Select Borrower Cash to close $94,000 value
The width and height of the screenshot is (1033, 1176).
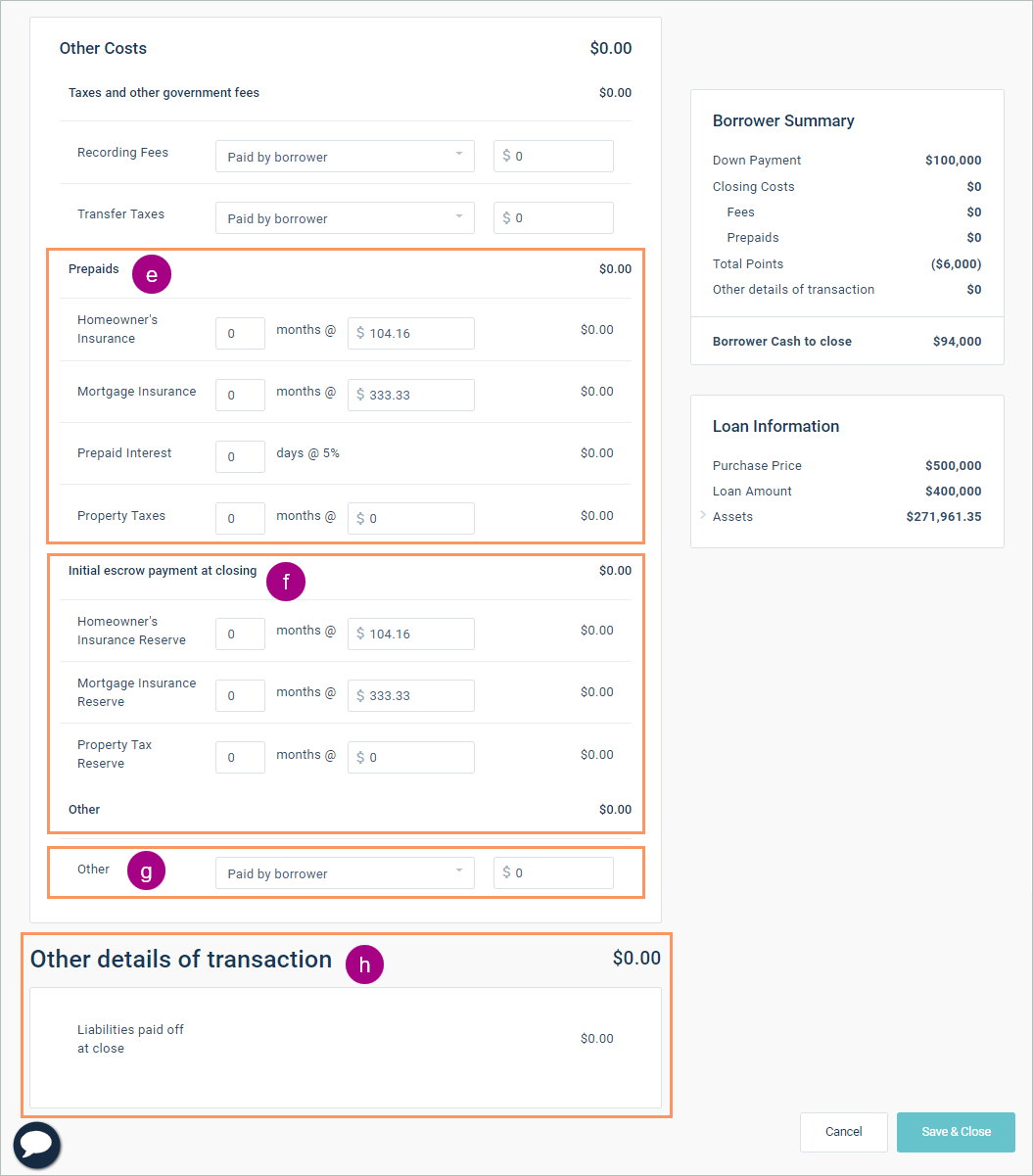point(957,342)
